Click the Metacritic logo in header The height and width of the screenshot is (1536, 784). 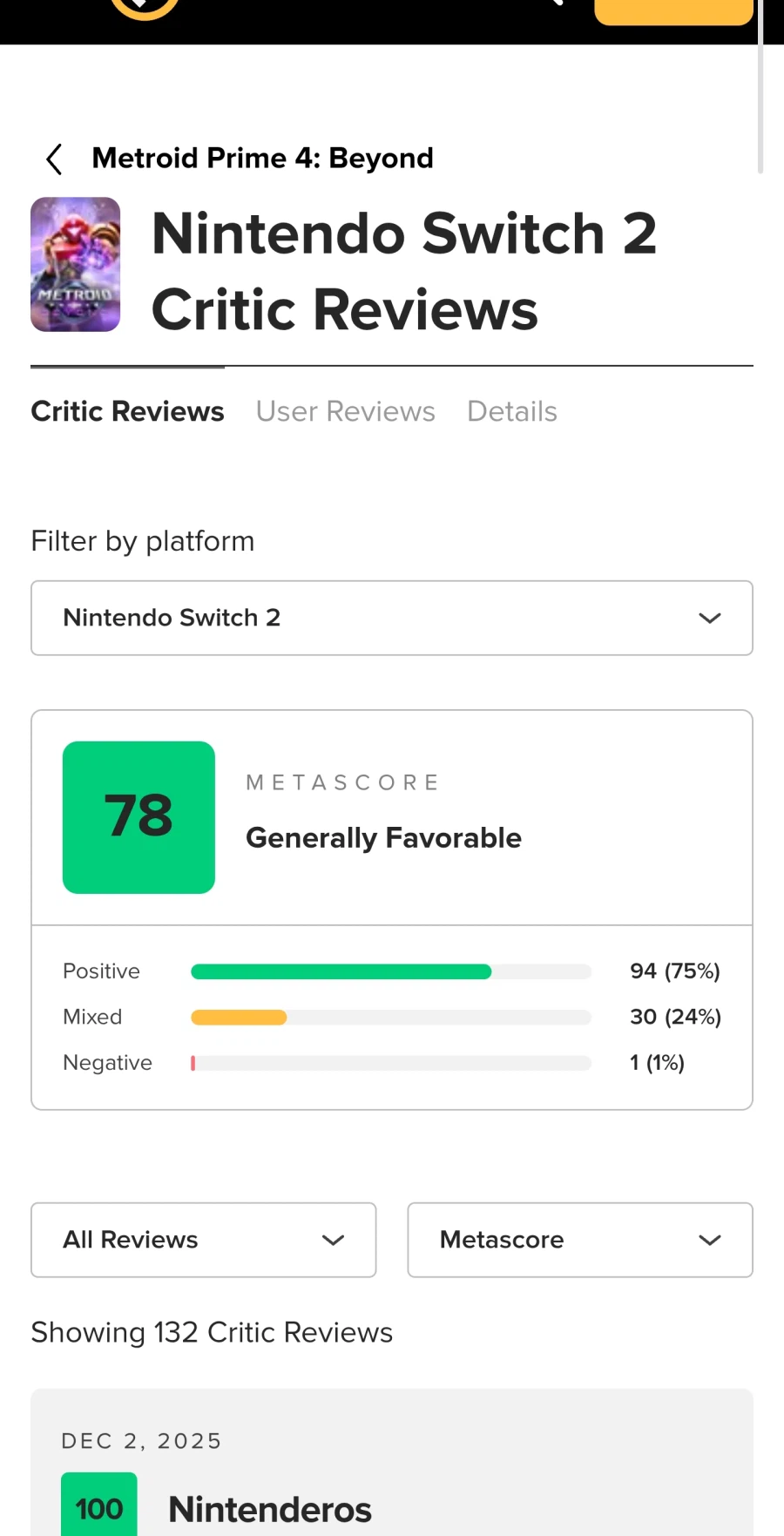(145, 7)
